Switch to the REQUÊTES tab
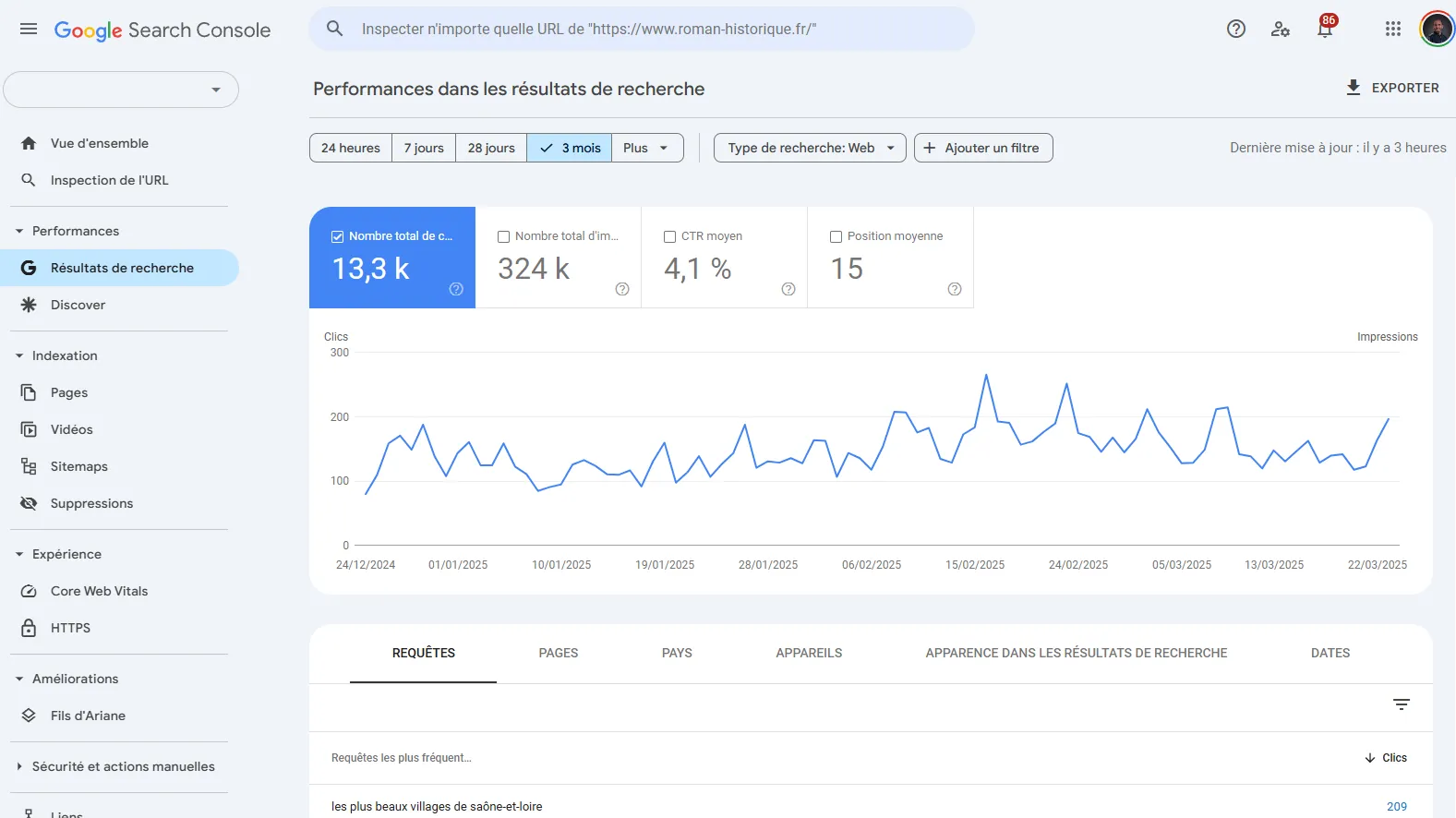1456x818 pixels. click(424, 653)
